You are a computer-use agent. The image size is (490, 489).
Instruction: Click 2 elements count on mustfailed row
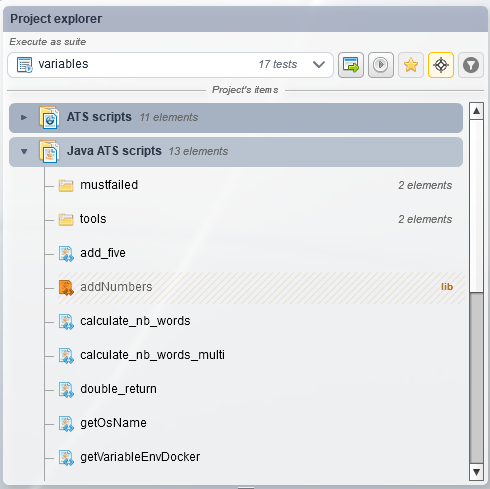[x=425, y=185]
